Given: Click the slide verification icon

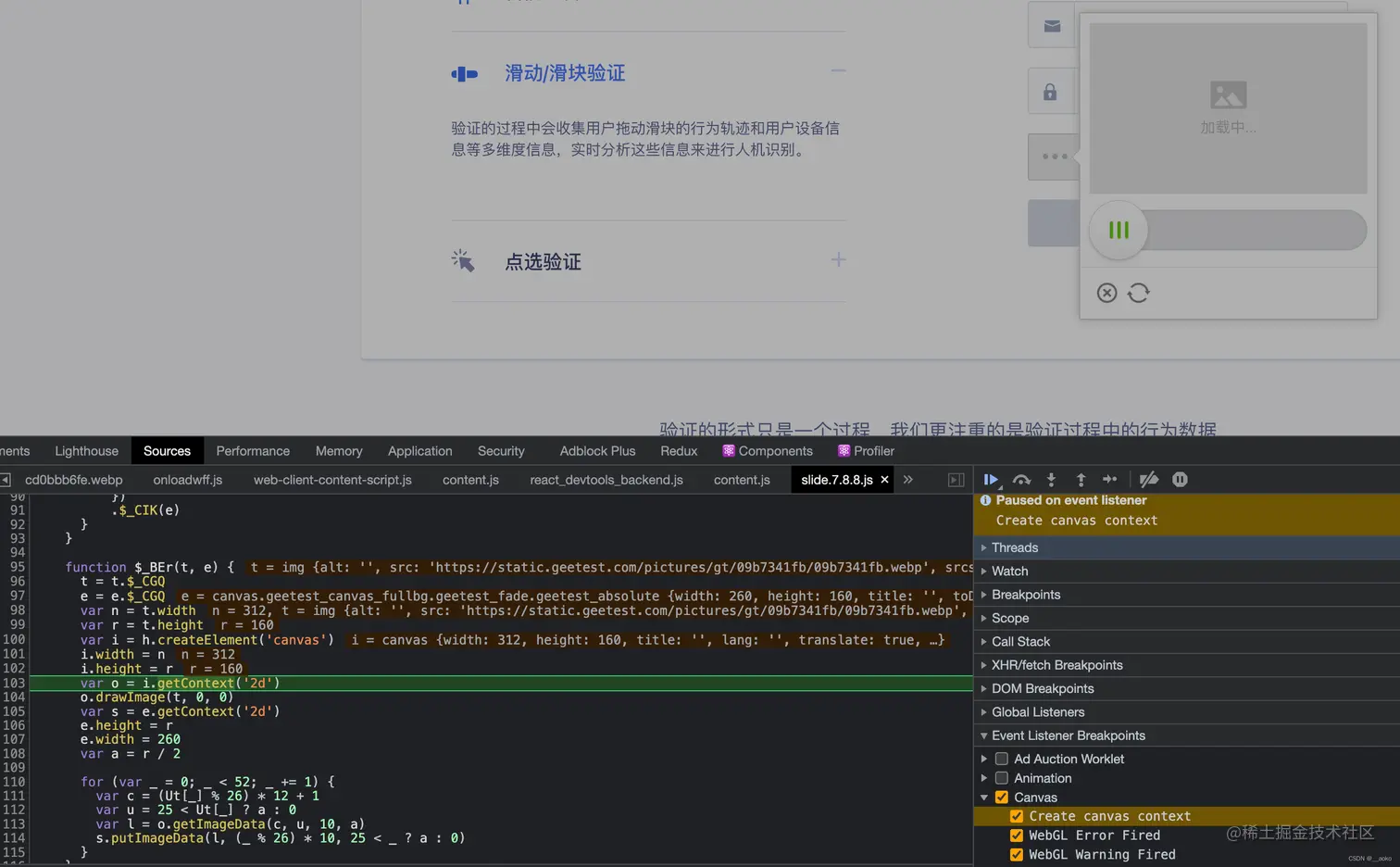Looking at the screenshot, I should [x=465, y=74].
